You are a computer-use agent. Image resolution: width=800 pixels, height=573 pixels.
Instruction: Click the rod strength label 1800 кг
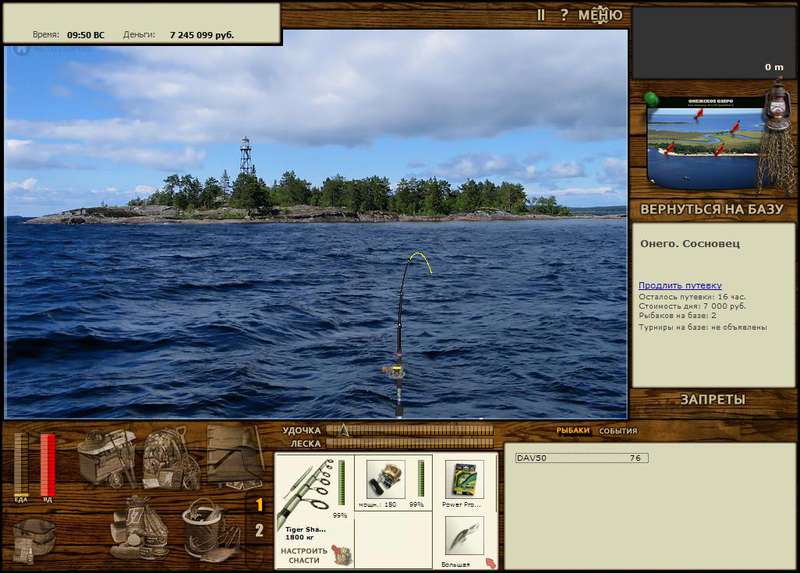pyautogui.click(x=299, y=537)
